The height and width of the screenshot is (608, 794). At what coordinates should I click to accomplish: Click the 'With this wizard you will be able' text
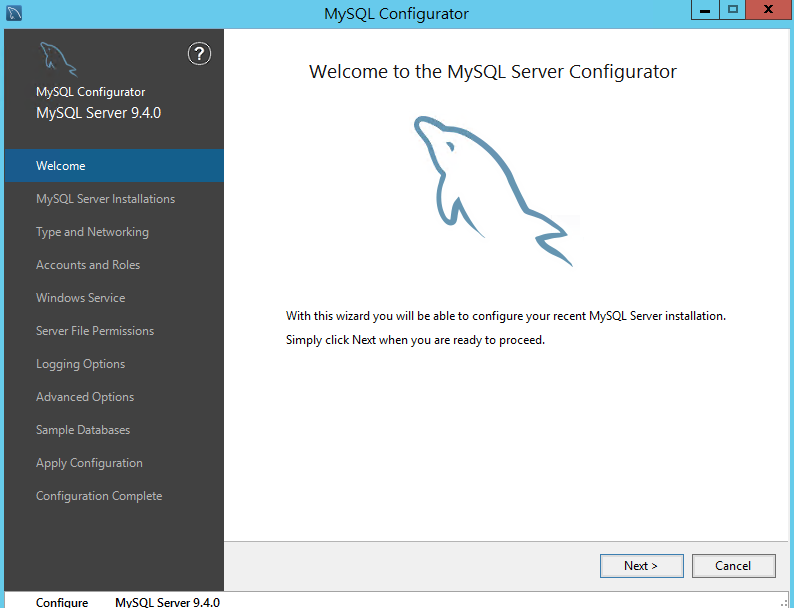[x=505, y=316]
